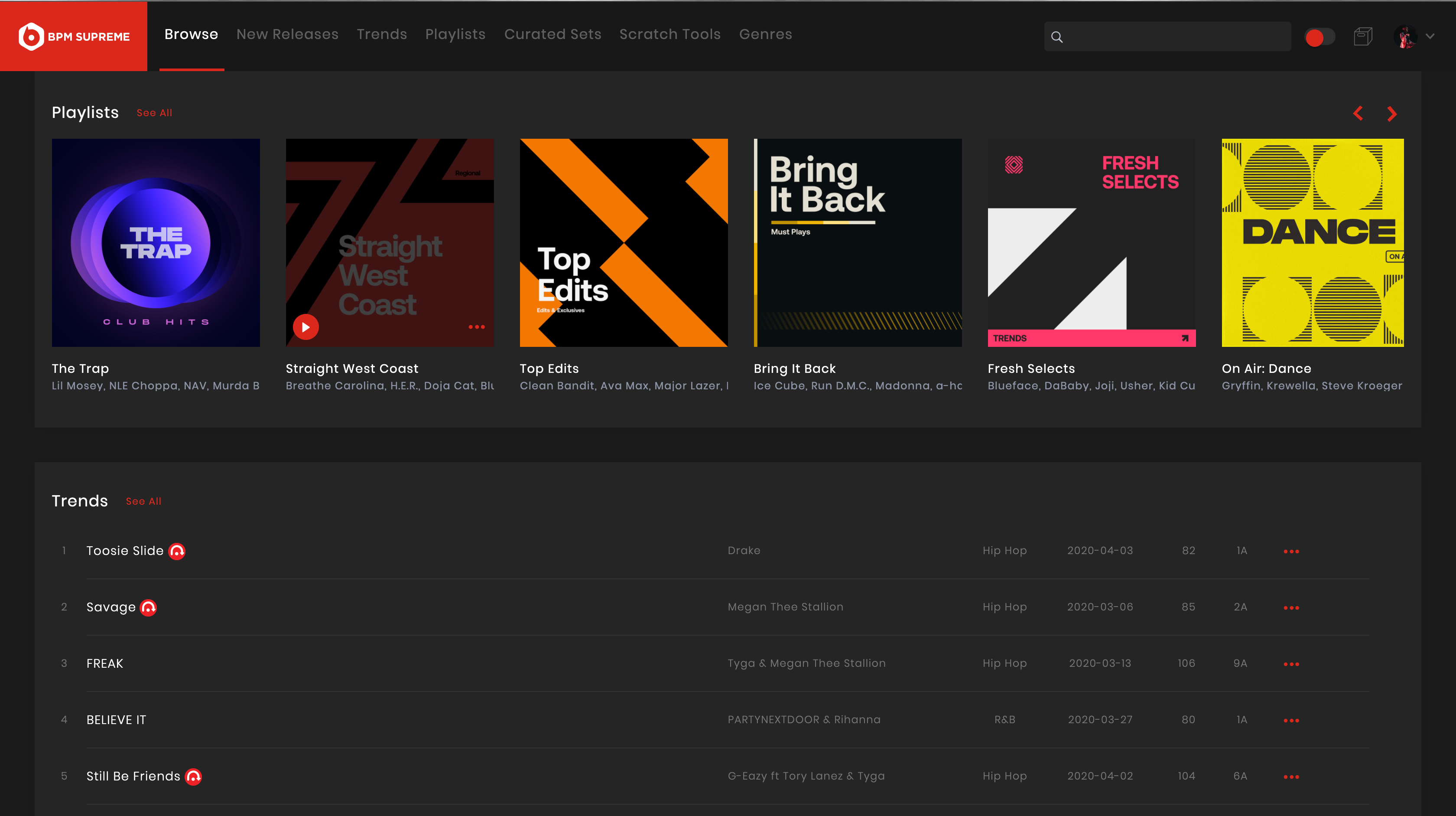This screenshot has height=816, width=1456.
Task: Click headphone icon next to Still Be Friends
Action: click(x=193, y=777)
